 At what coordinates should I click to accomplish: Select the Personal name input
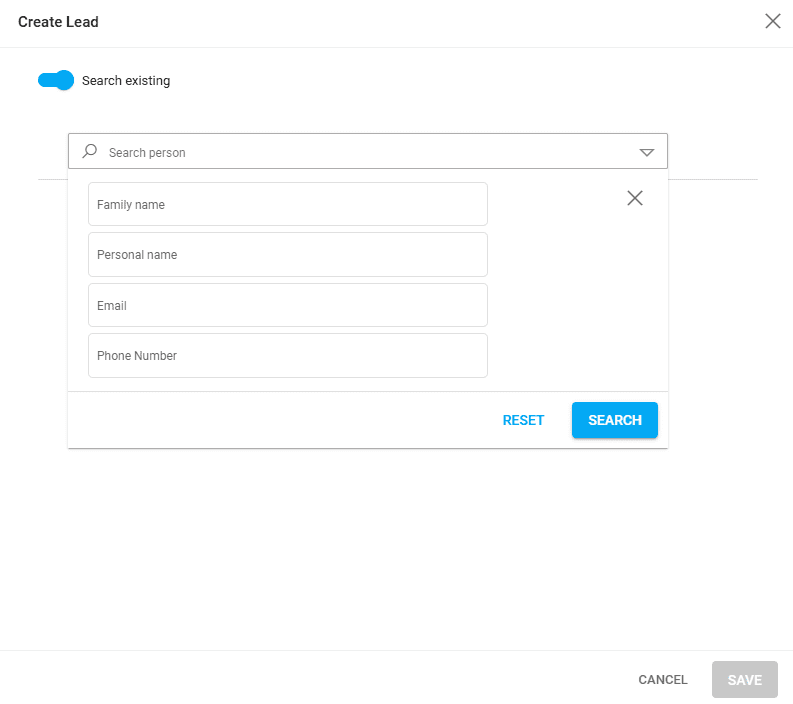(287, 255)
